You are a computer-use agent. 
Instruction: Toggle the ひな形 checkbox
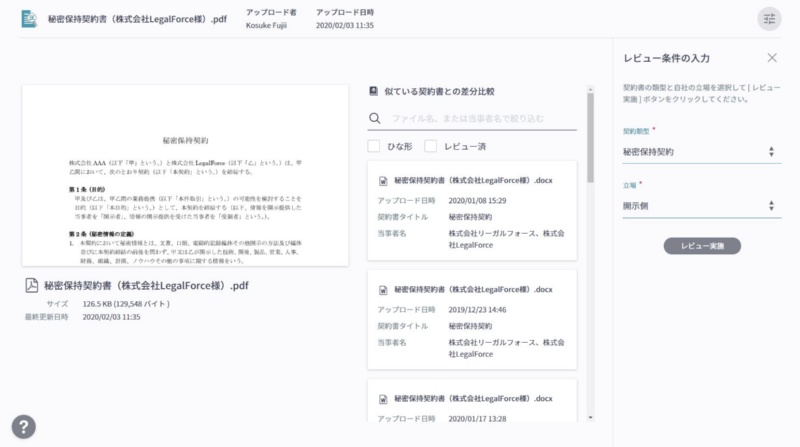coord(373,146)
